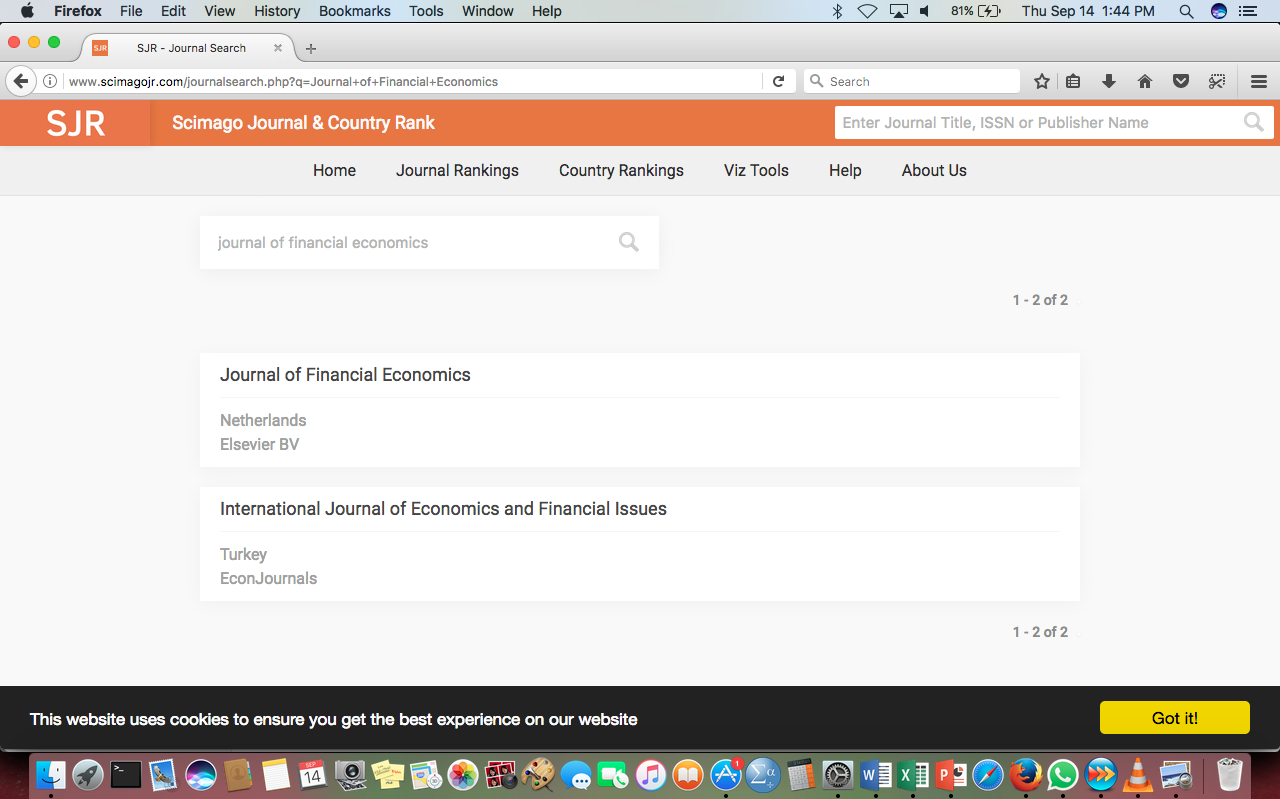The width and height of the screenshot is (1280, 799).
Task: Open Scimago Journal & Country Rank title link
Action: coord(303,123)
